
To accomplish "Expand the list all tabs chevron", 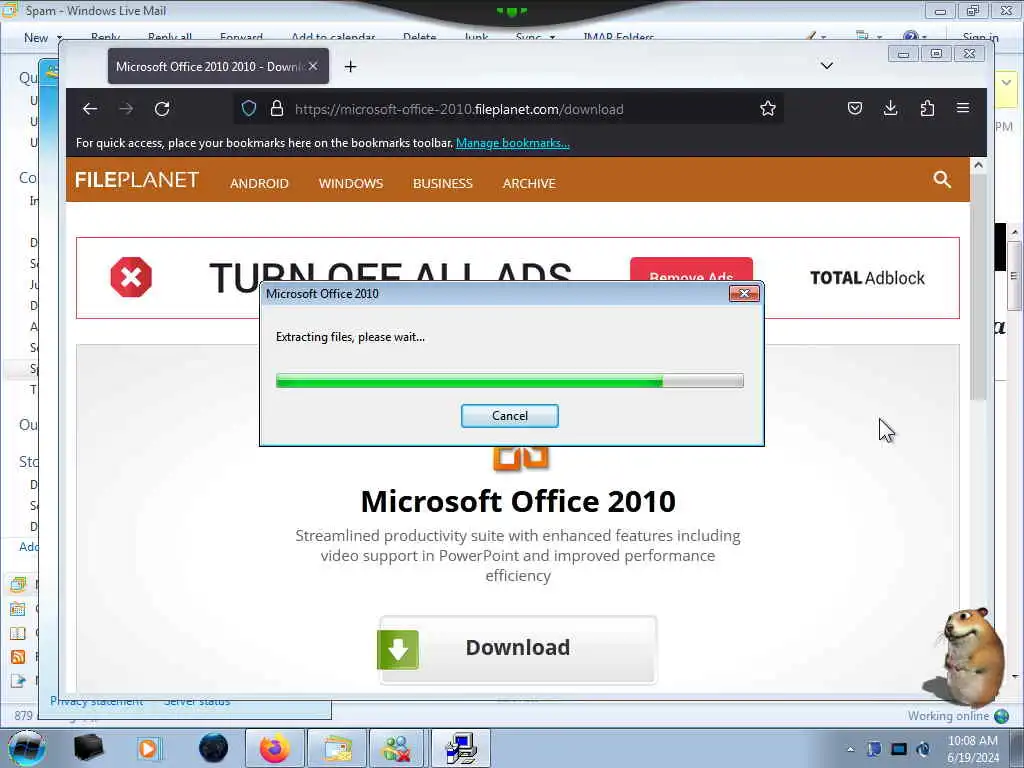I will tap(827, 66).
